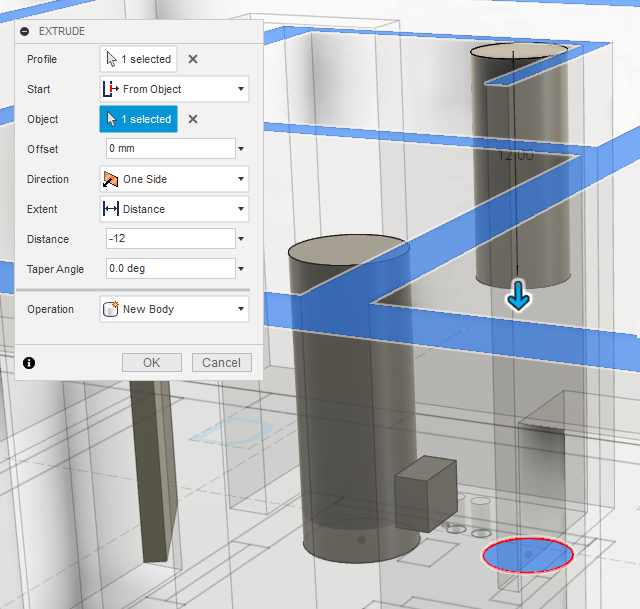
Task: Open the Direction dropdown showing One Side
Action: 174,179
